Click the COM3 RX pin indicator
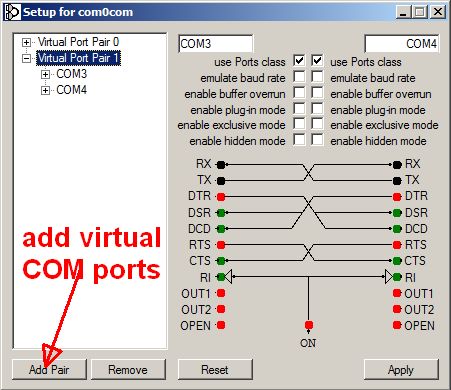451x390 pixels. click(221, 164)
